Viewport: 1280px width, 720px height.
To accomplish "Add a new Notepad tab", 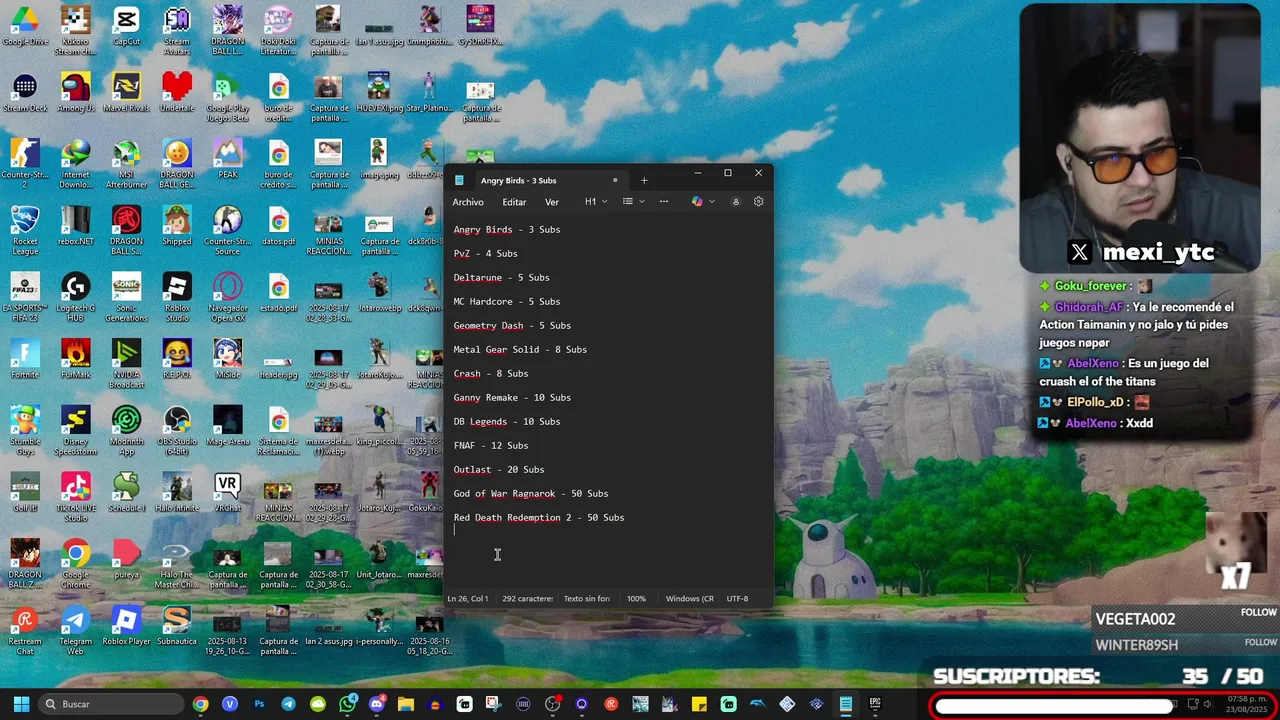I will (x=644, y=180).
